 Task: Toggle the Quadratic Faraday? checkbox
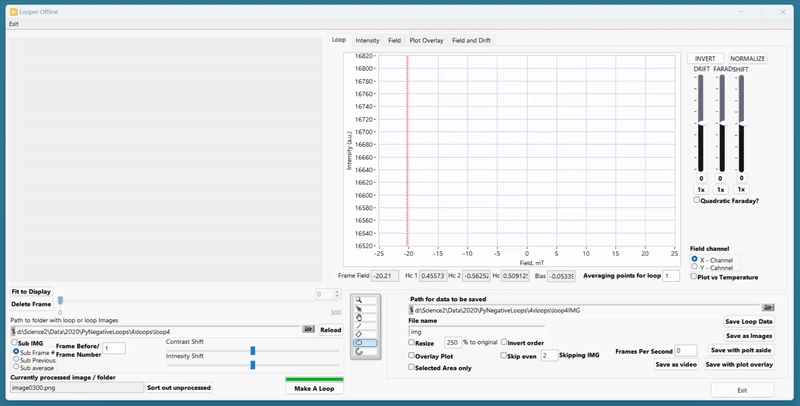coord(696,200)
